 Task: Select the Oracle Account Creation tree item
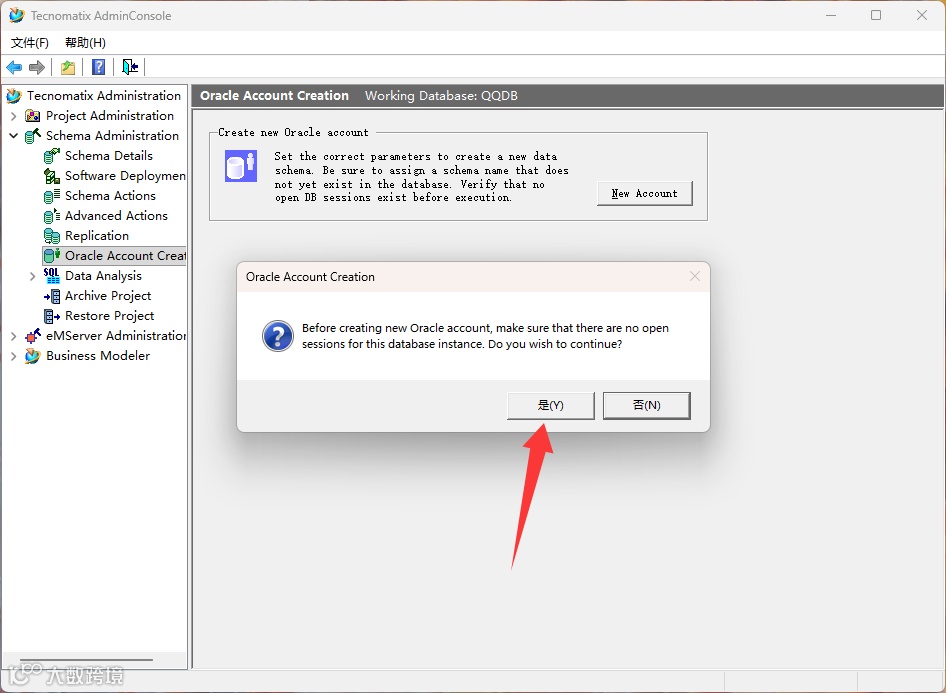tap(125, 256)
